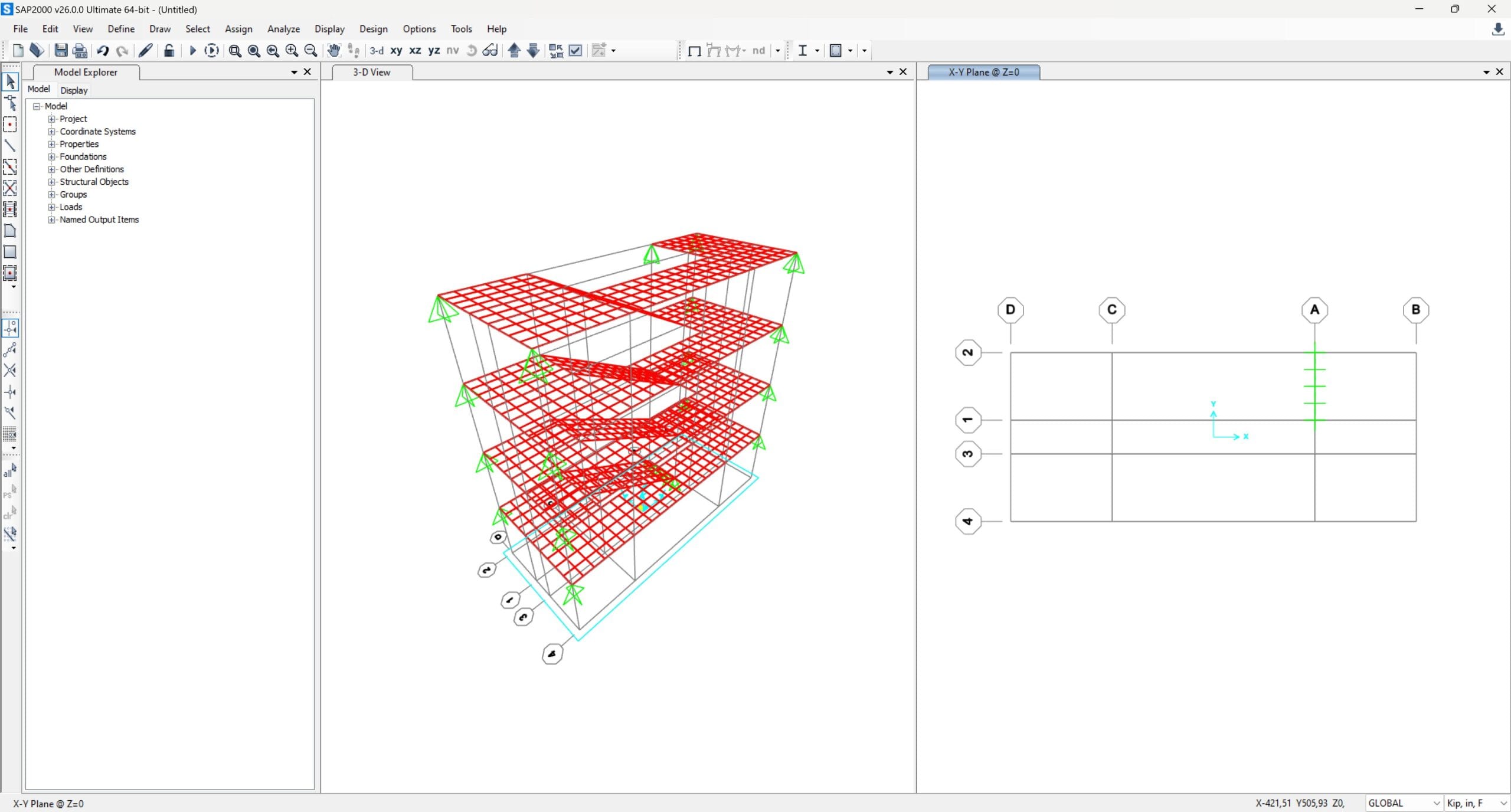Open the Display menu in menu bar

(x=329, y=29)
